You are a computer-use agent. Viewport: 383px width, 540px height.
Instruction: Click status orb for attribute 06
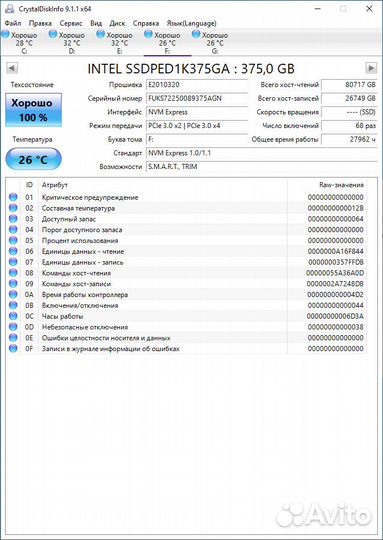click(13, 251)
